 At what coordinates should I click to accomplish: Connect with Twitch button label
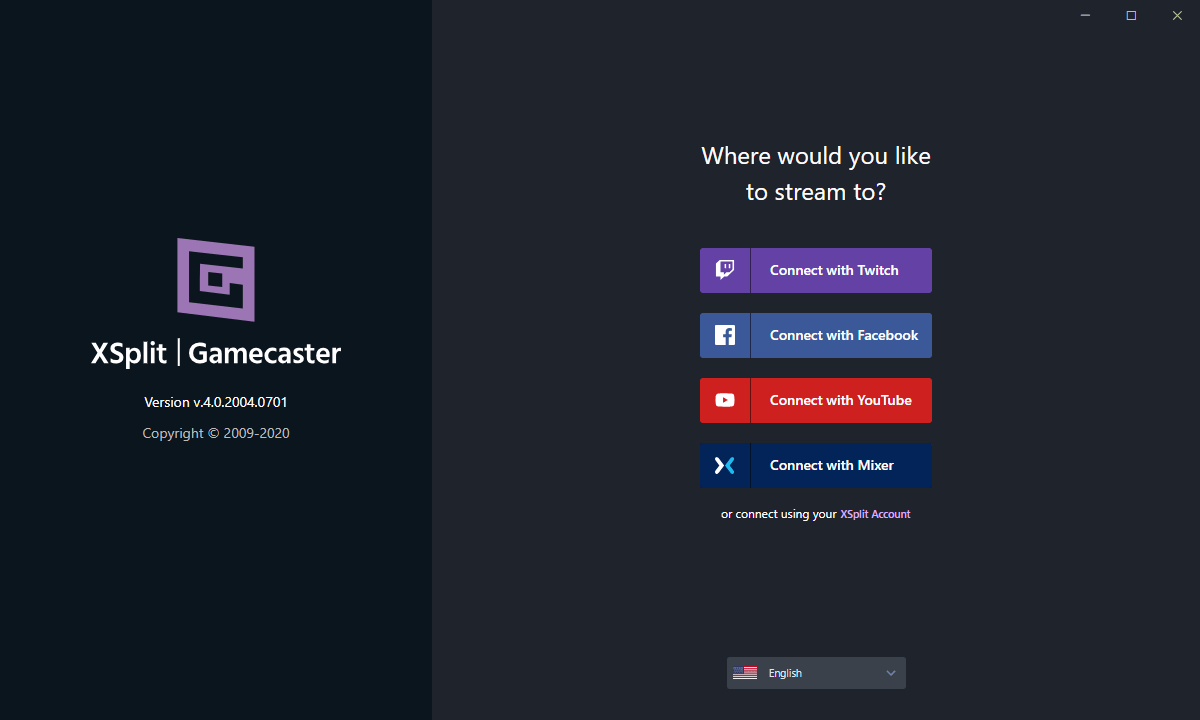pos(834,270)
